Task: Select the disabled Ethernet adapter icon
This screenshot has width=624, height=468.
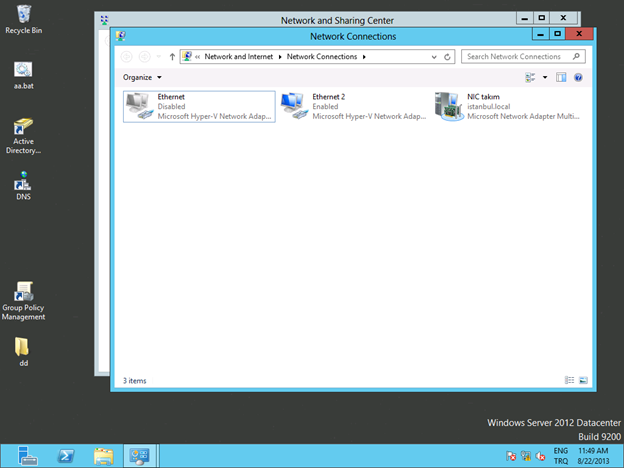Action: click(139, 106)
